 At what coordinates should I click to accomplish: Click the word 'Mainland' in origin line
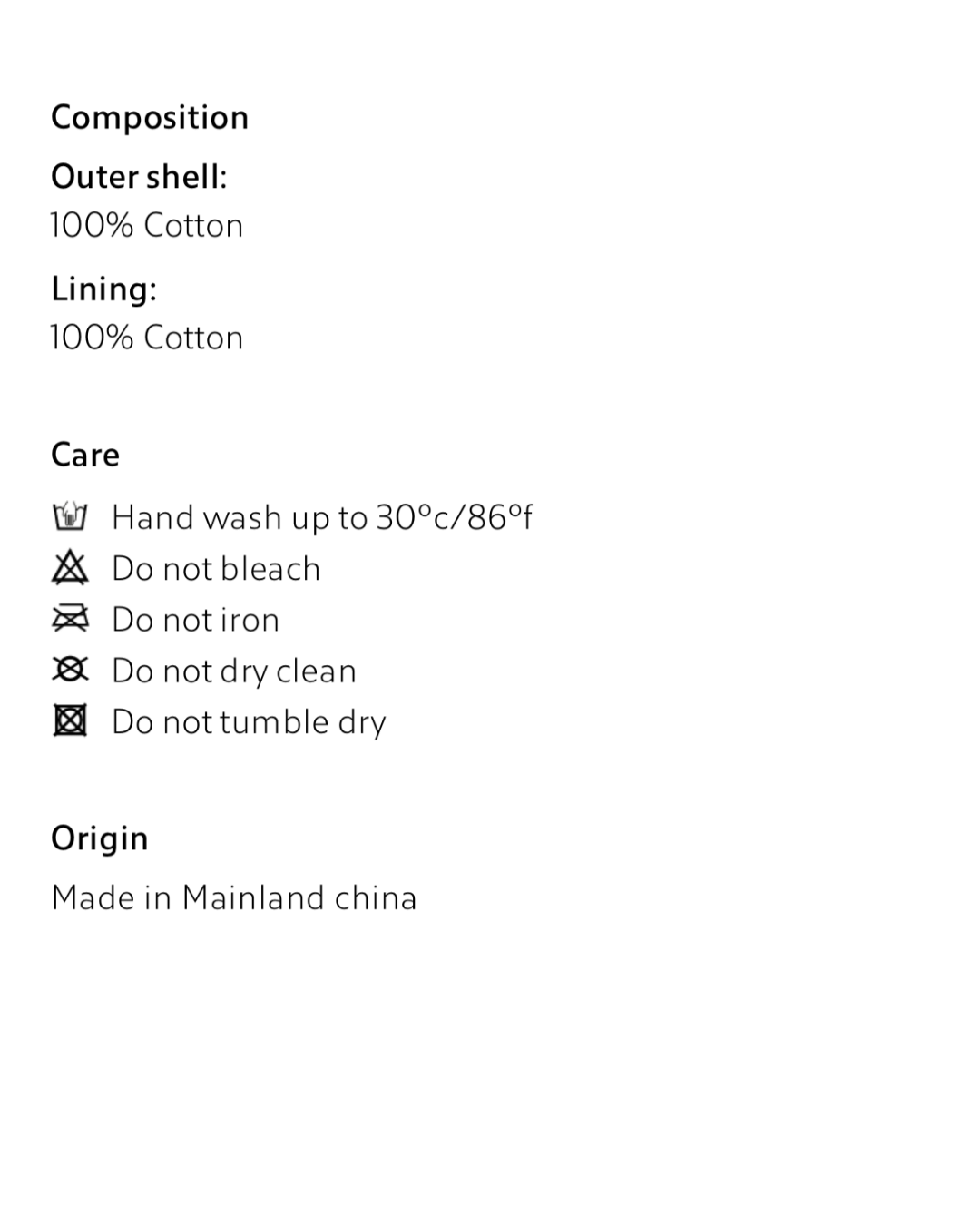point(253,898)
